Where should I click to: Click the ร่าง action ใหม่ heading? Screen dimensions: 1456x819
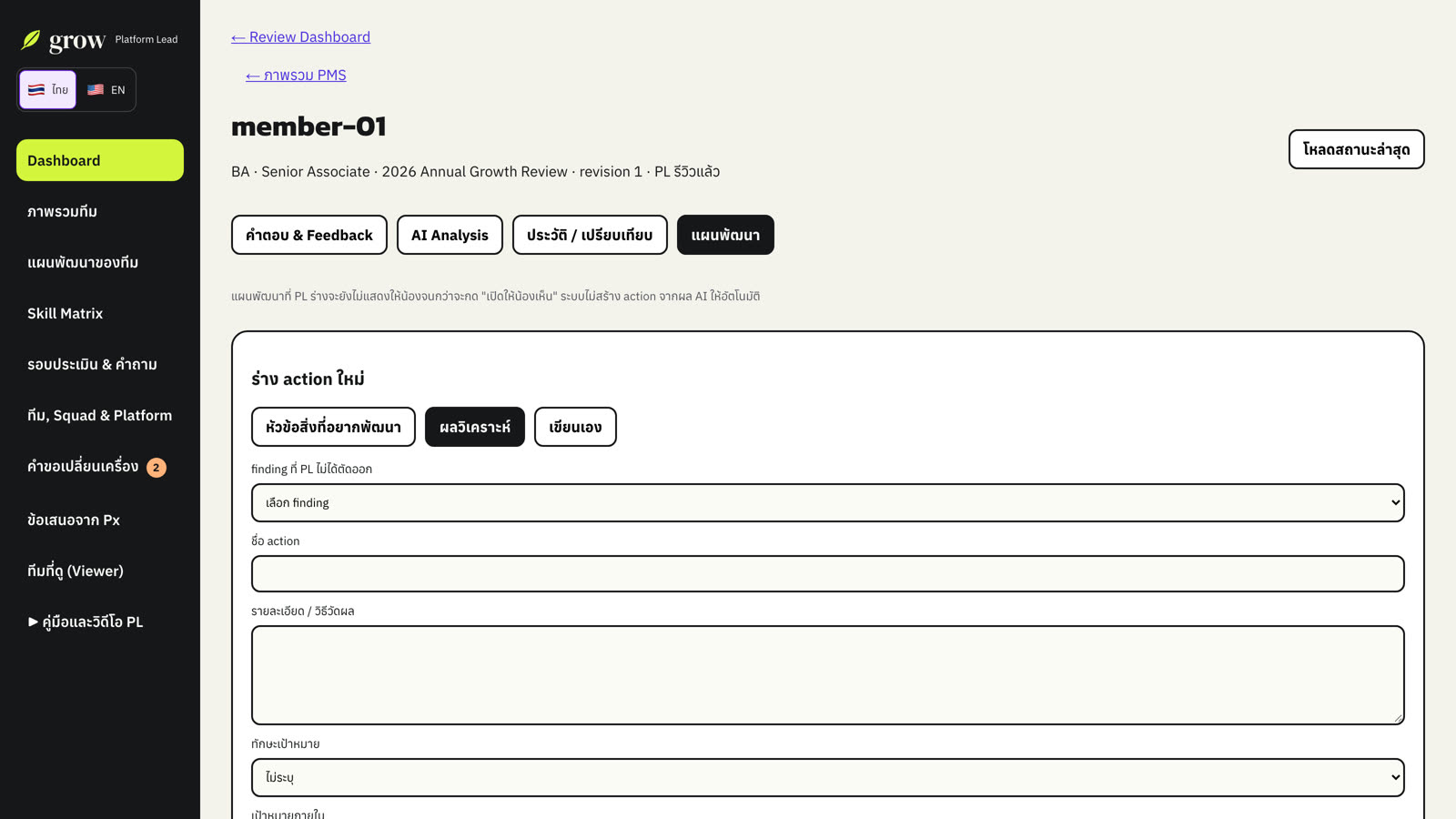click(308, 379)
